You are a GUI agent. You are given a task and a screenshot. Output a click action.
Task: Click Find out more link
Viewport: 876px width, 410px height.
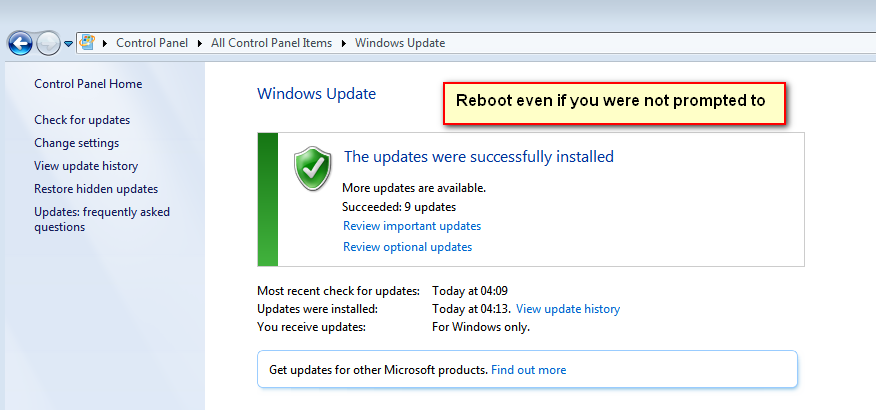point(528,370)
